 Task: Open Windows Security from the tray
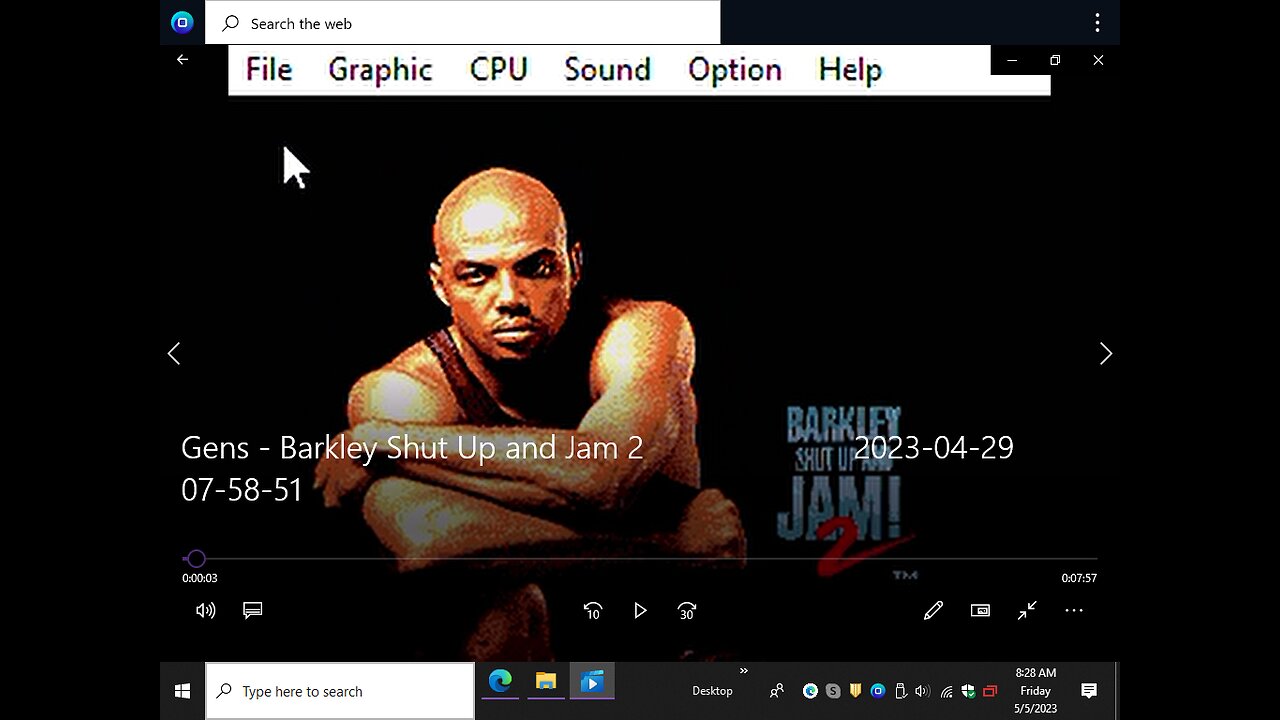tap(968, 691)
